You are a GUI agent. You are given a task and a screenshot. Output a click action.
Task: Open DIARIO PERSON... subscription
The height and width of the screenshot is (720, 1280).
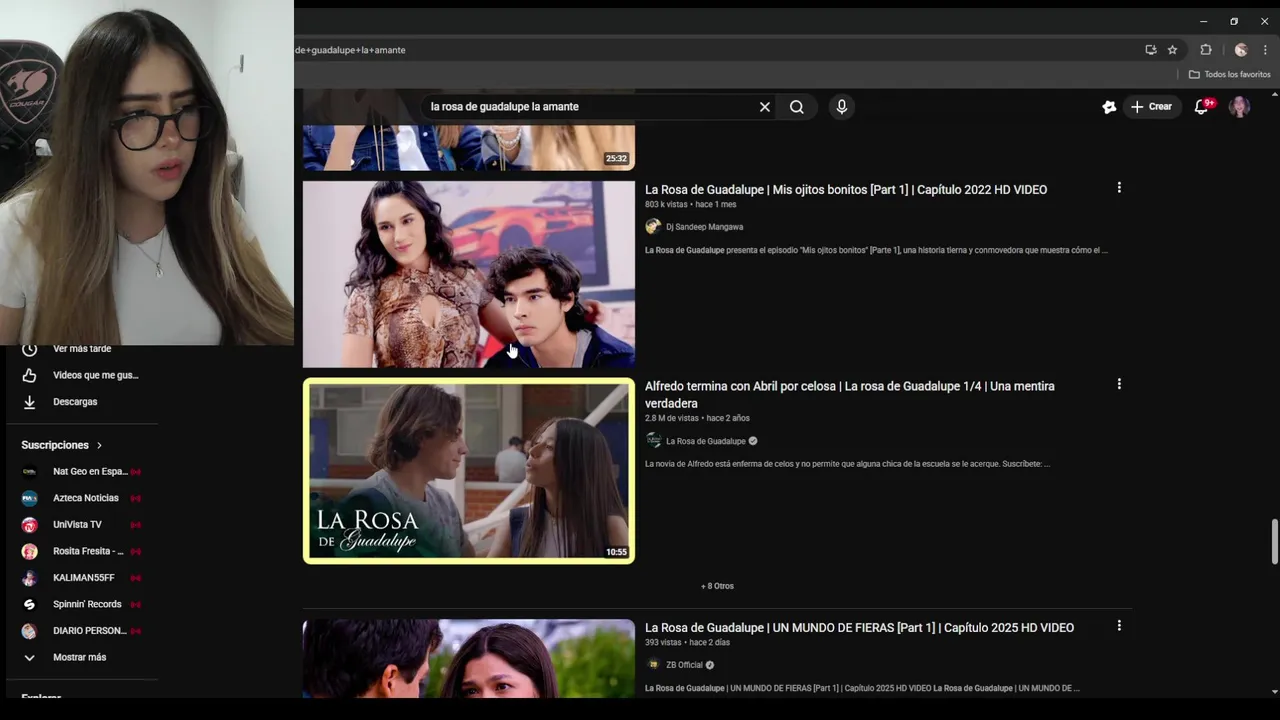pos(80,631)
